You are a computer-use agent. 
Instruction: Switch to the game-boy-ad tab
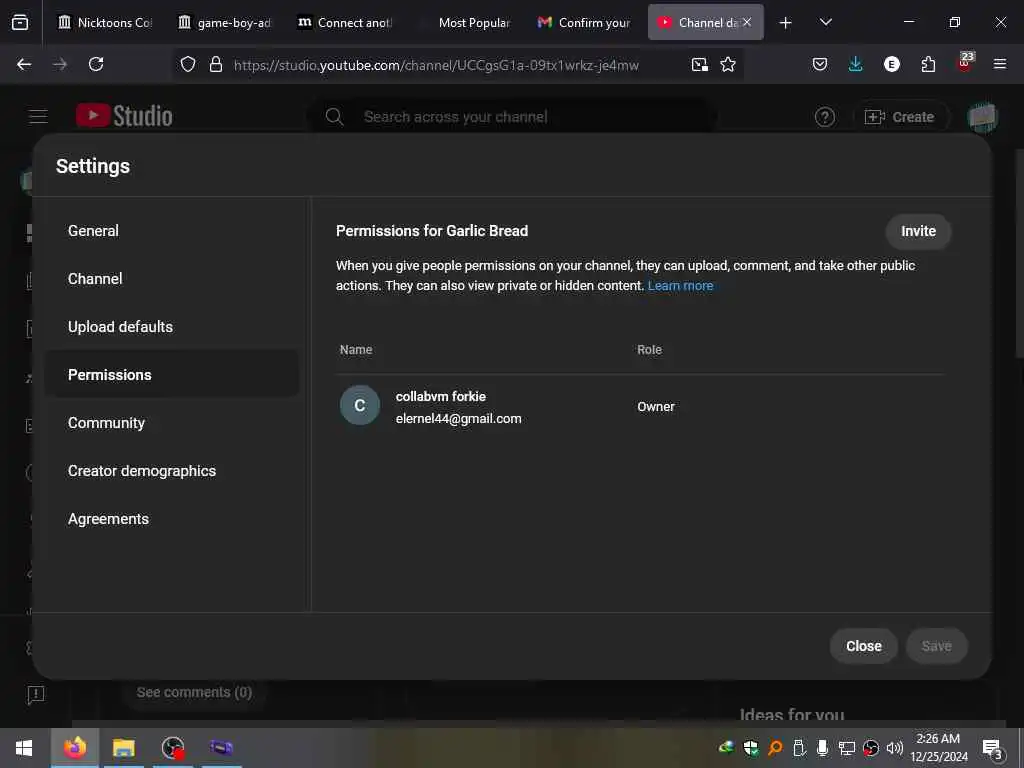224,22
